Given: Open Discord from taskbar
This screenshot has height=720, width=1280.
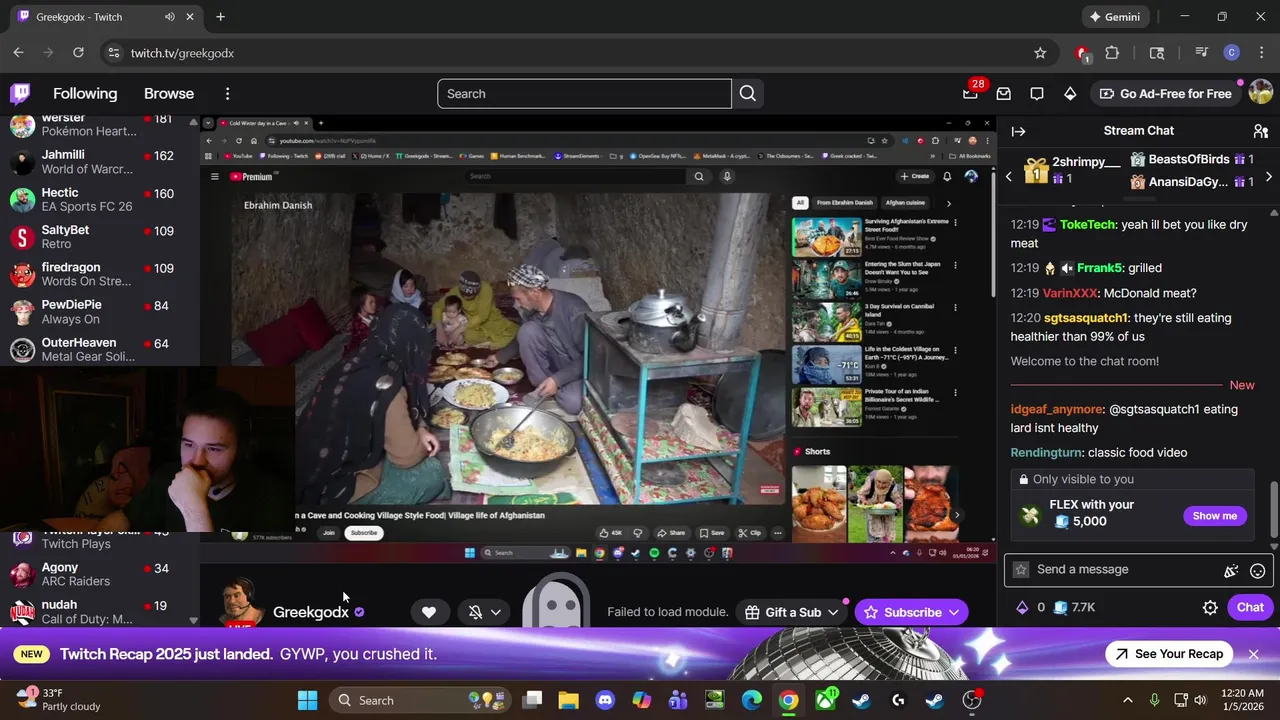Looking at the screenshot, I should point(604,700).
